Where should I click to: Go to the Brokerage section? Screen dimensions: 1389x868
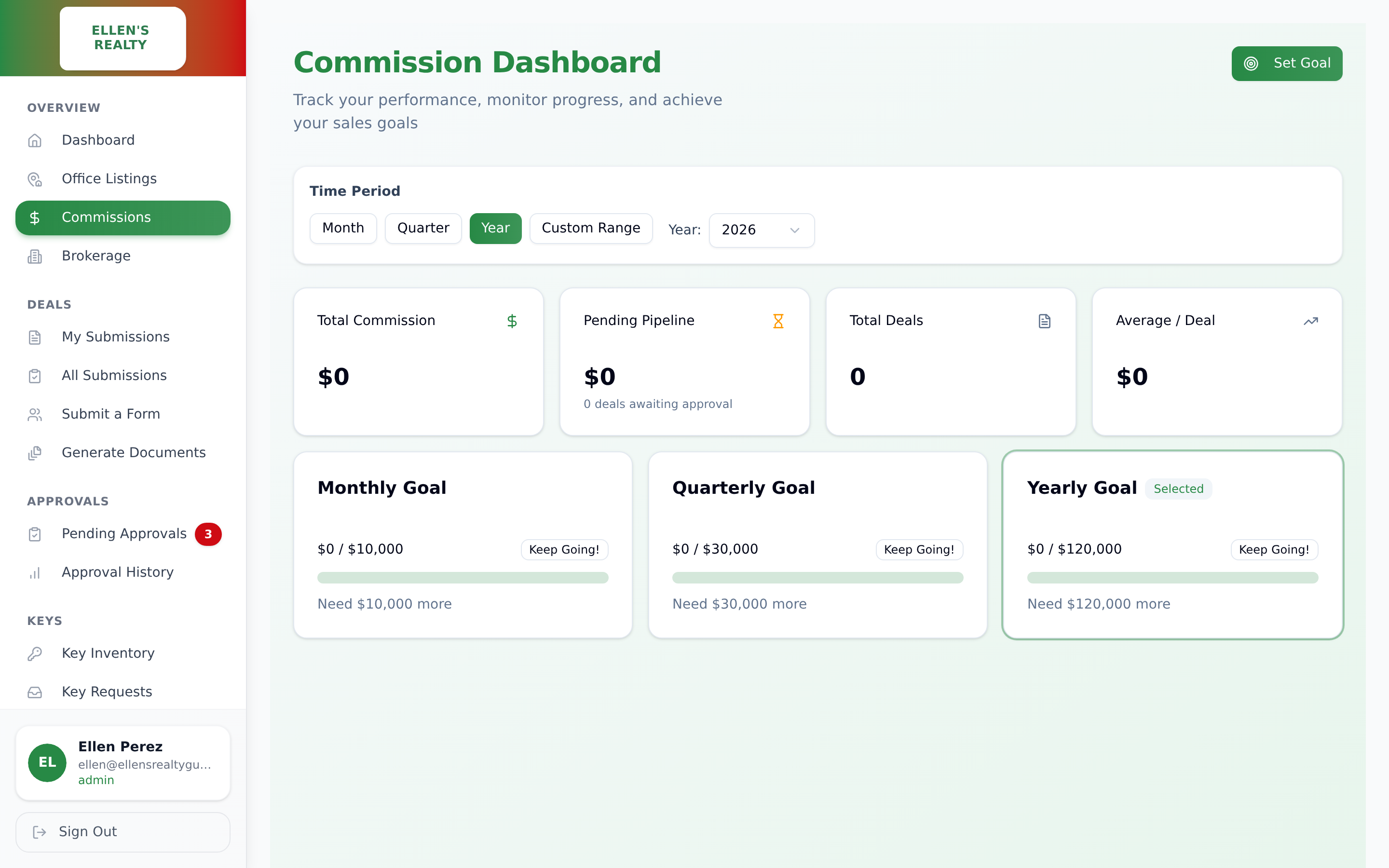[x=123, y=256]
